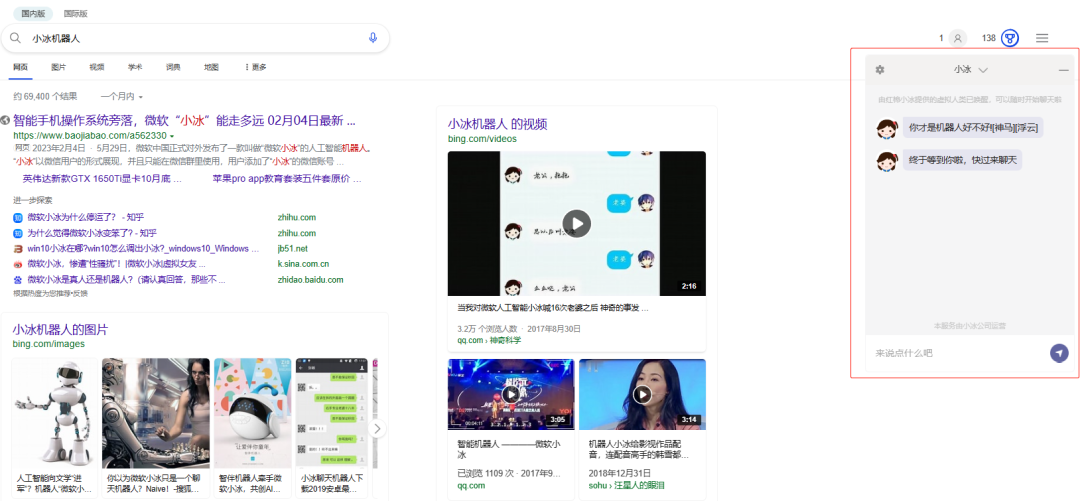Open 英伟达新款GTX 1650Ti sublink

102,179
